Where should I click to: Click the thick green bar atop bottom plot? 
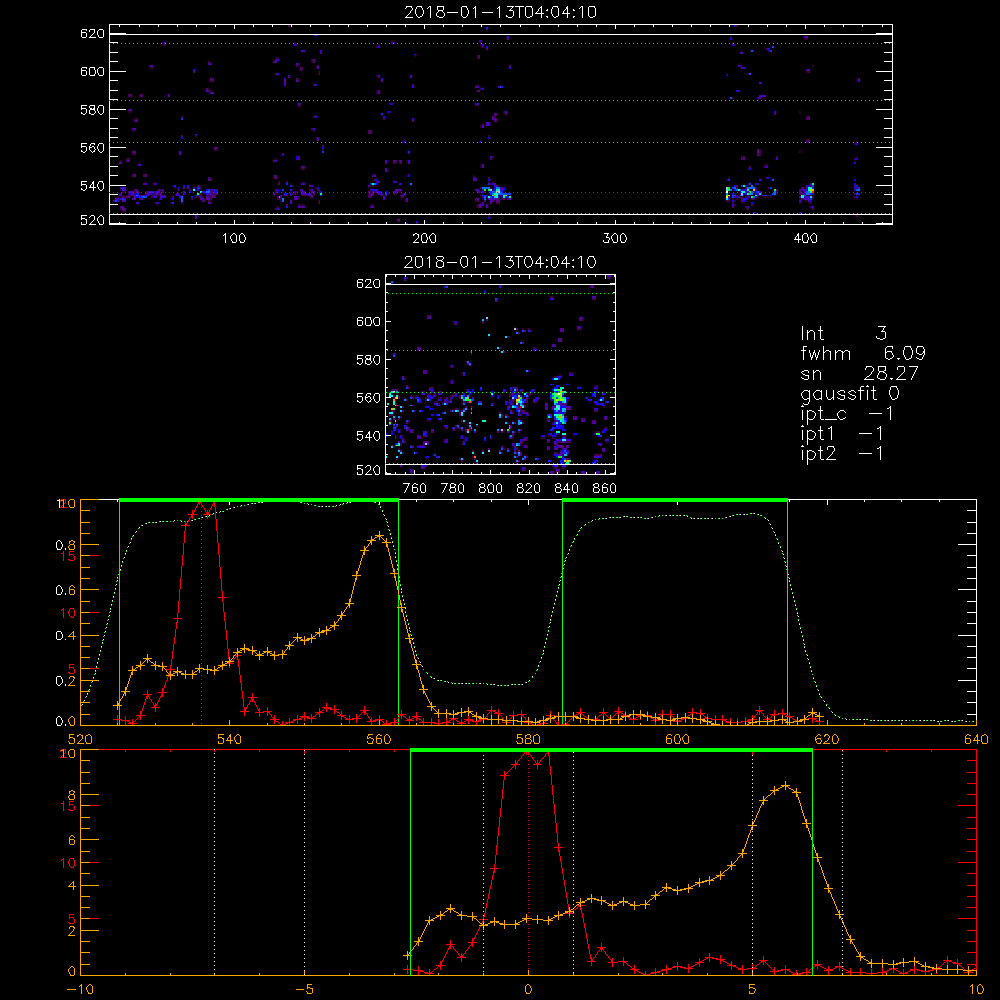coord(612,751)
